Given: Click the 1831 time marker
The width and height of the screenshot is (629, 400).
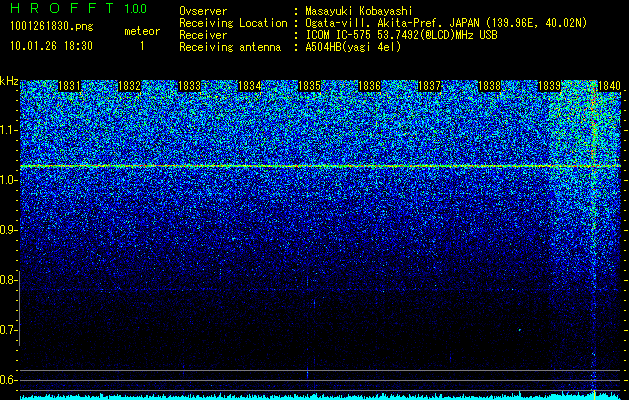Looking at the screenshot, I should [69, 86].
